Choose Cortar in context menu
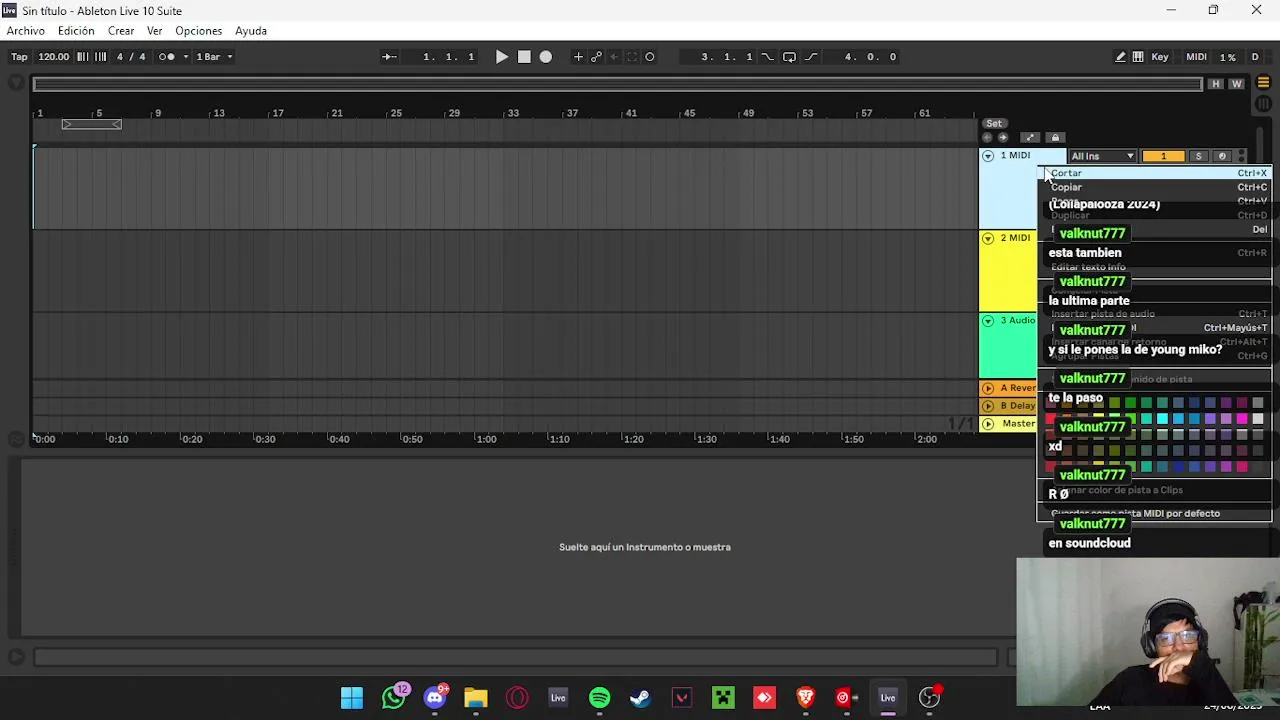1280x720 pixels. (1155, 173)
